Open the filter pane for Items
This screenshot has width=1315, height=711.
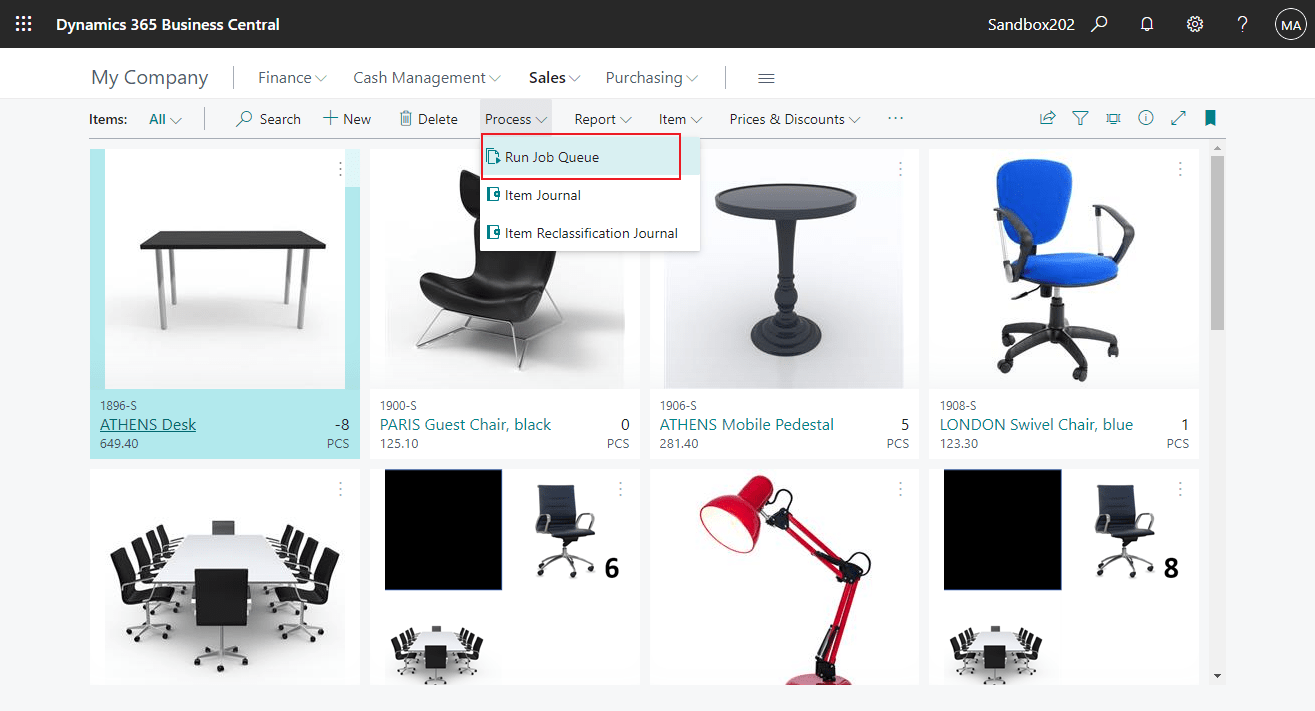[1080, 118]
